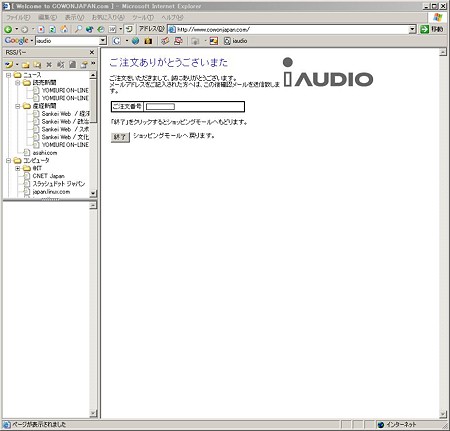
Task: Click the RSS bar document page icon
Action: tap(72, 64)
